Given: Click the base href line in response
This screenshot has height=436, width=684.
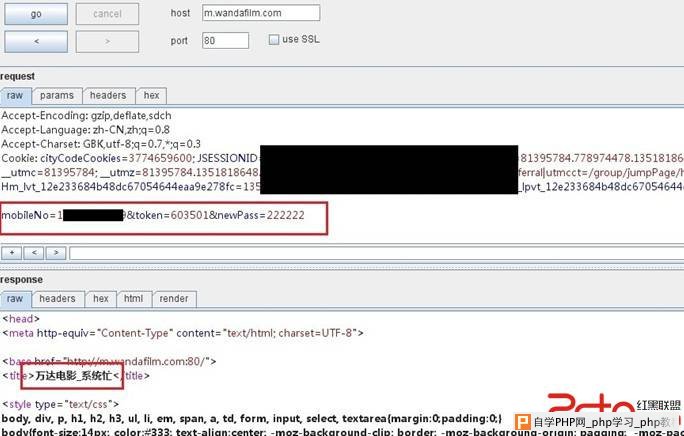Looking at the screenshot, I should 109,361.
